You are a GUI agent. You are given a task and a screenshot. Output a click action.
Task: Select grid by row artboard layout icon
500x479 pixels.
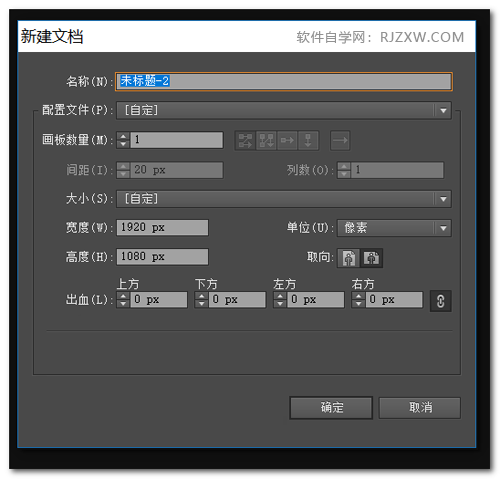tap(245, 140)
